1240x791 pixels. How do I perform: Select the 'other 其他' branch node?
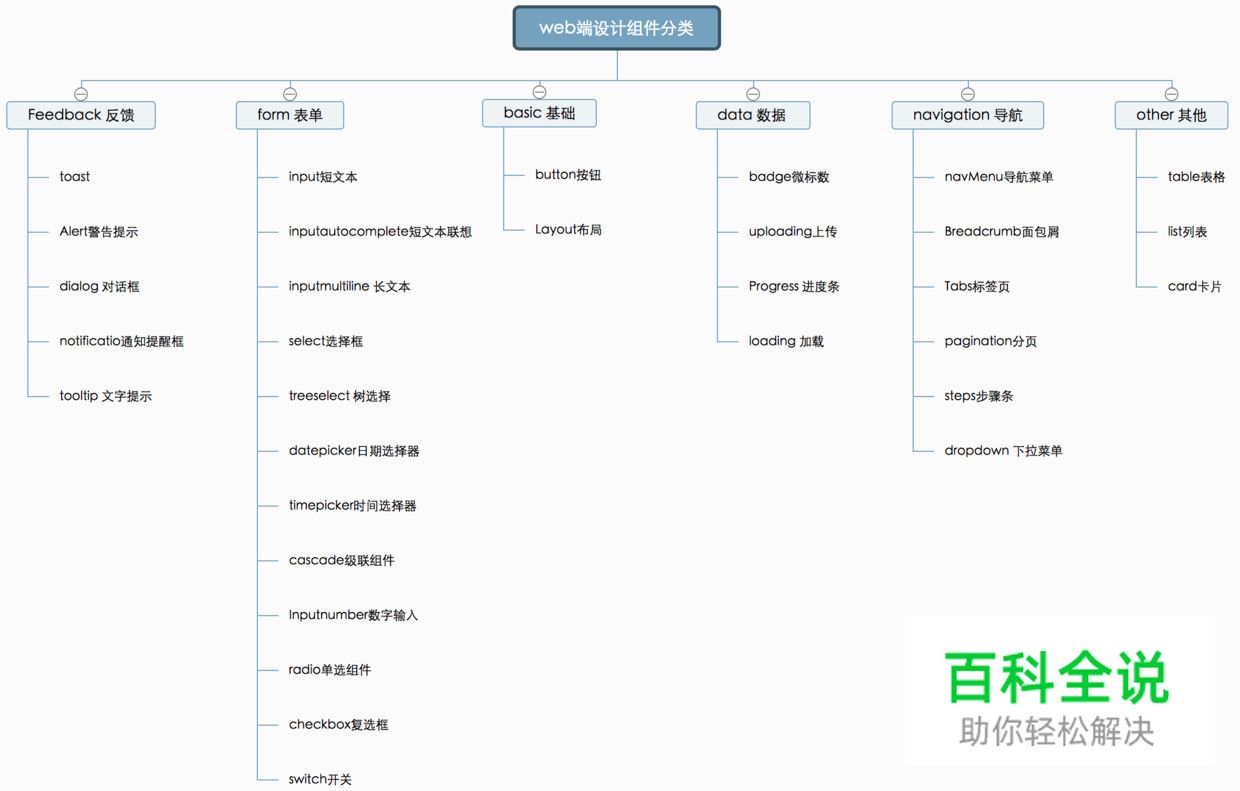pyautogui.click(x=1170, y=115)
